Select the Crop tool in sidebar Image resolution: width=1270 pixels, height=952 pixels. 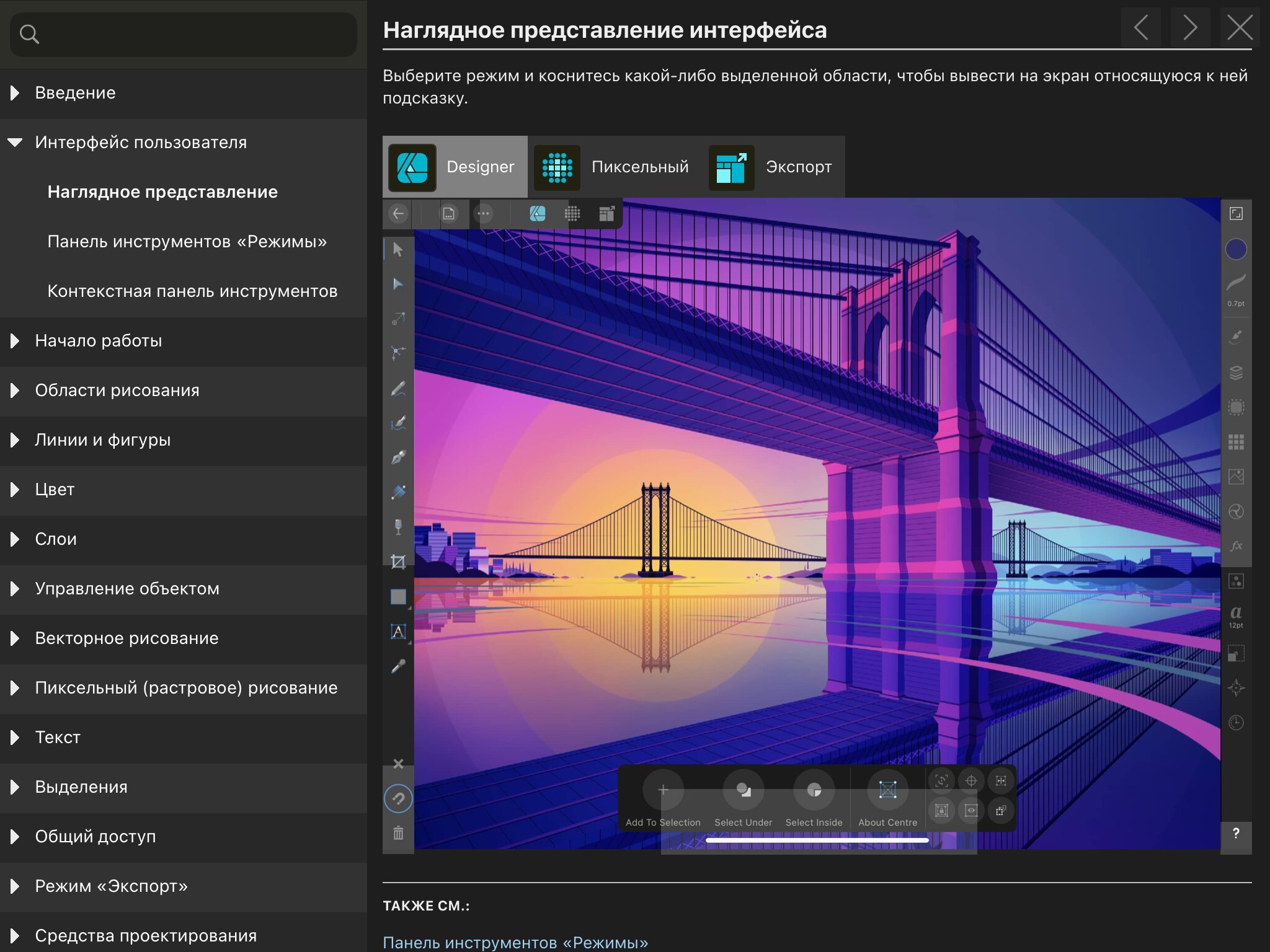click(x=398, y=561)
